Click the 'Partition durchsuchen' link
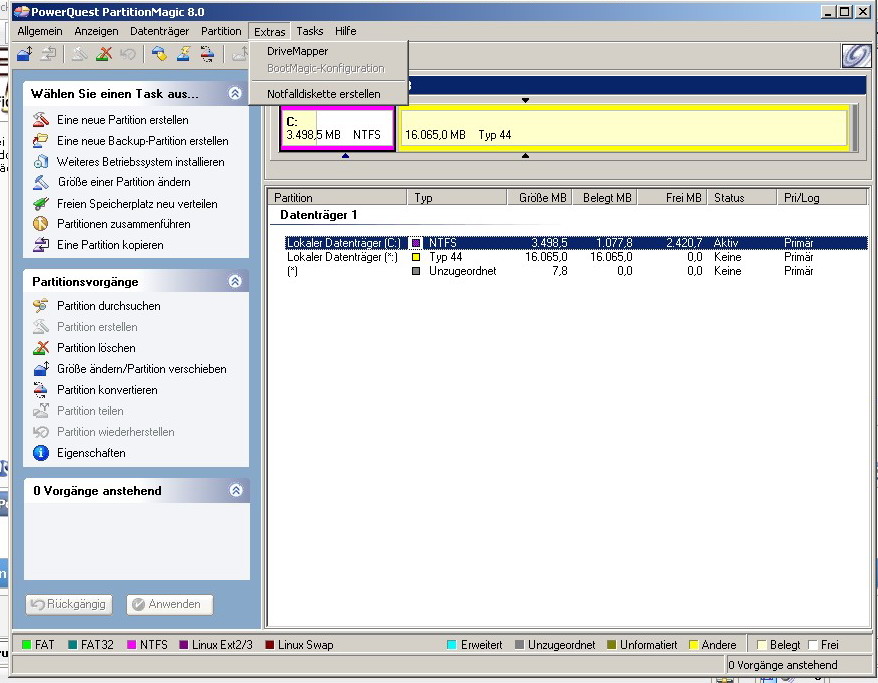The height and width of the screenshot is (683, 878). point(109,306)
